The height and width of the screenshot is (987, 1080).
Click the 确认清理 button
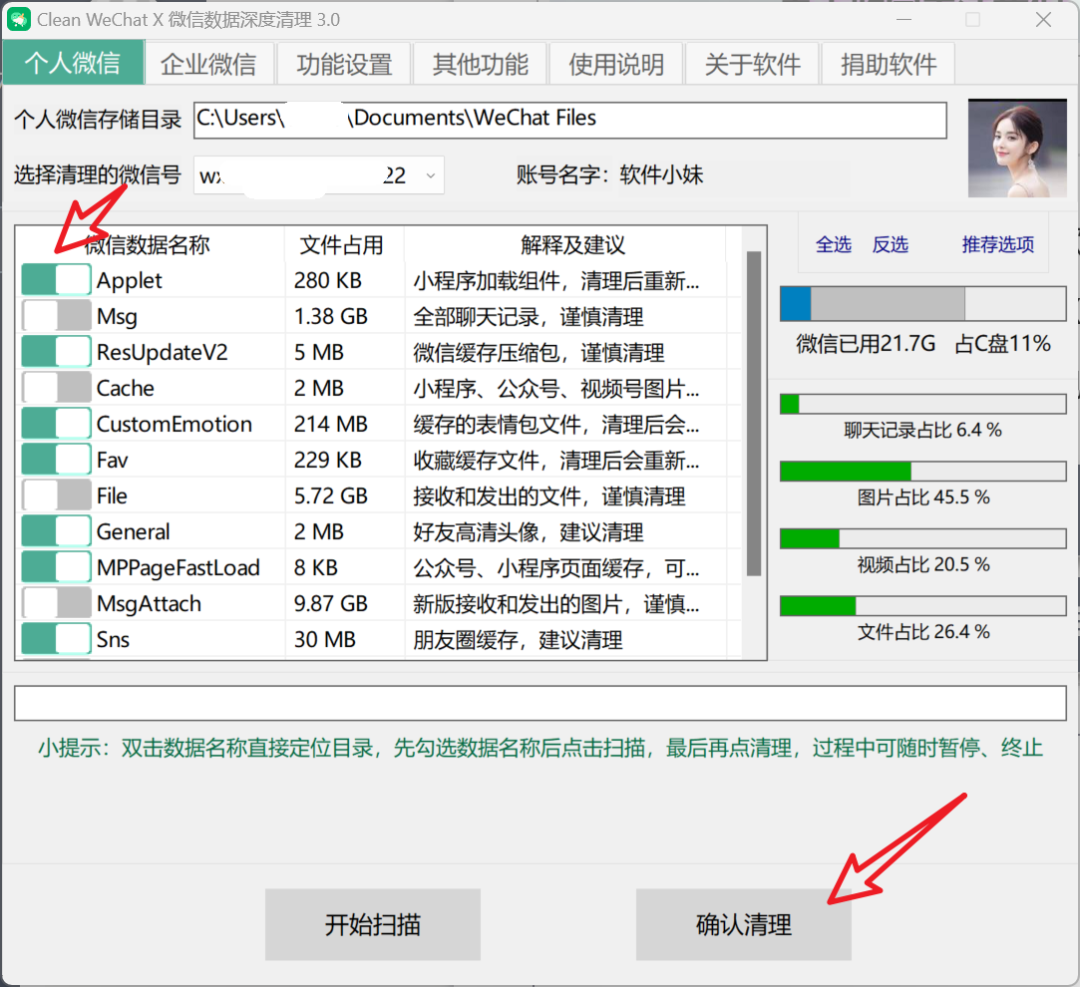click(x=744, y=924)
